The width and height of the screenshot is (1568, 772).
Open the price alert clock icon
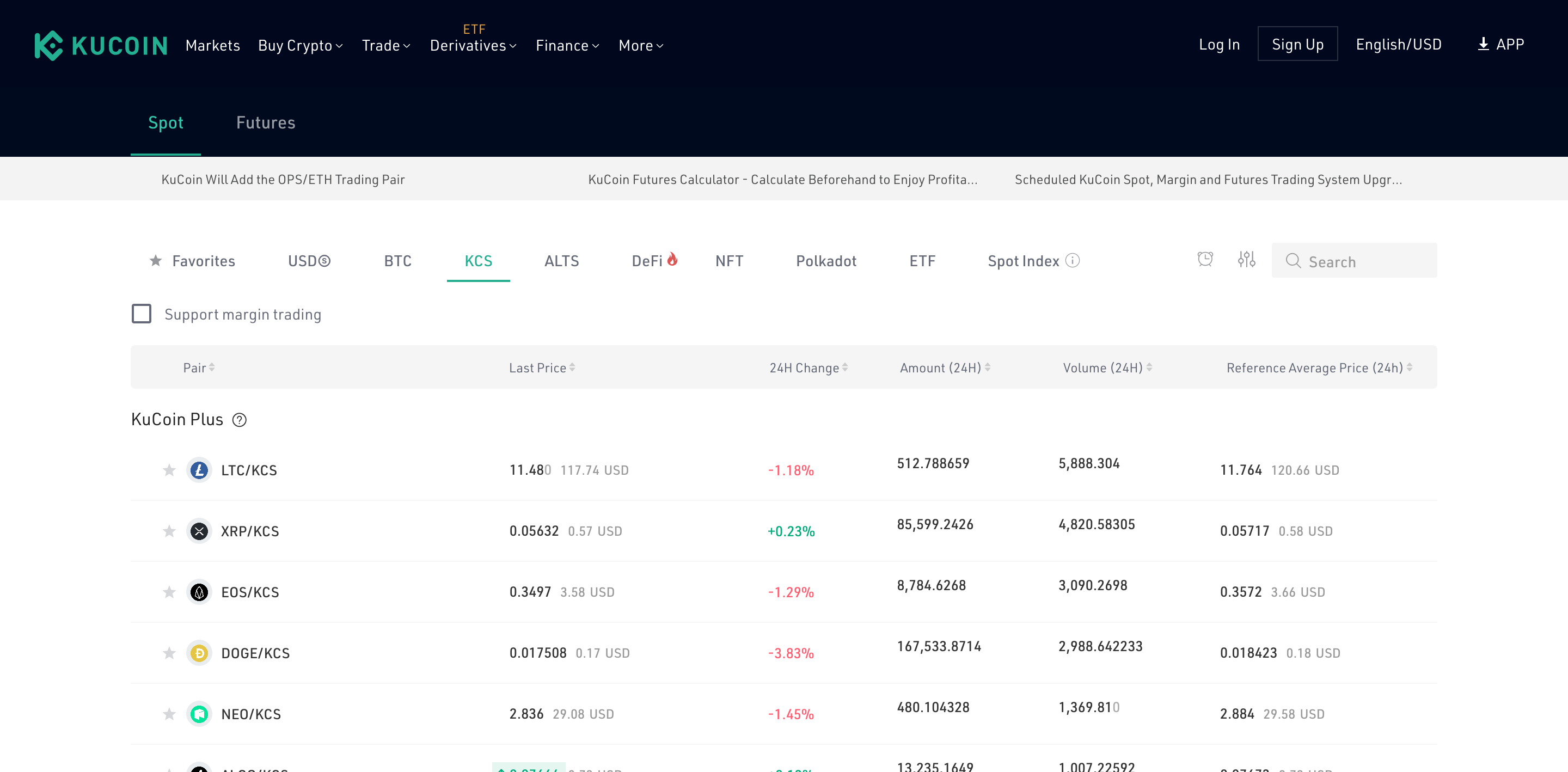click(1205, 259)
